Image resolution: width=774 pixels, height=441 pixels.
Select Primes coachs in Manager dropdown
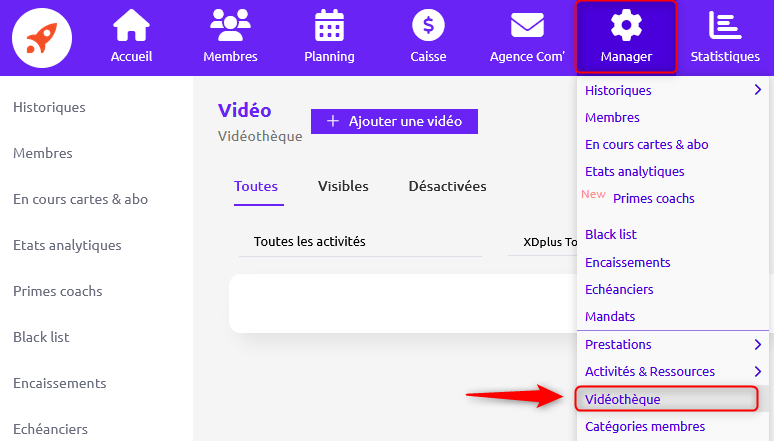[x=654, y=199]
